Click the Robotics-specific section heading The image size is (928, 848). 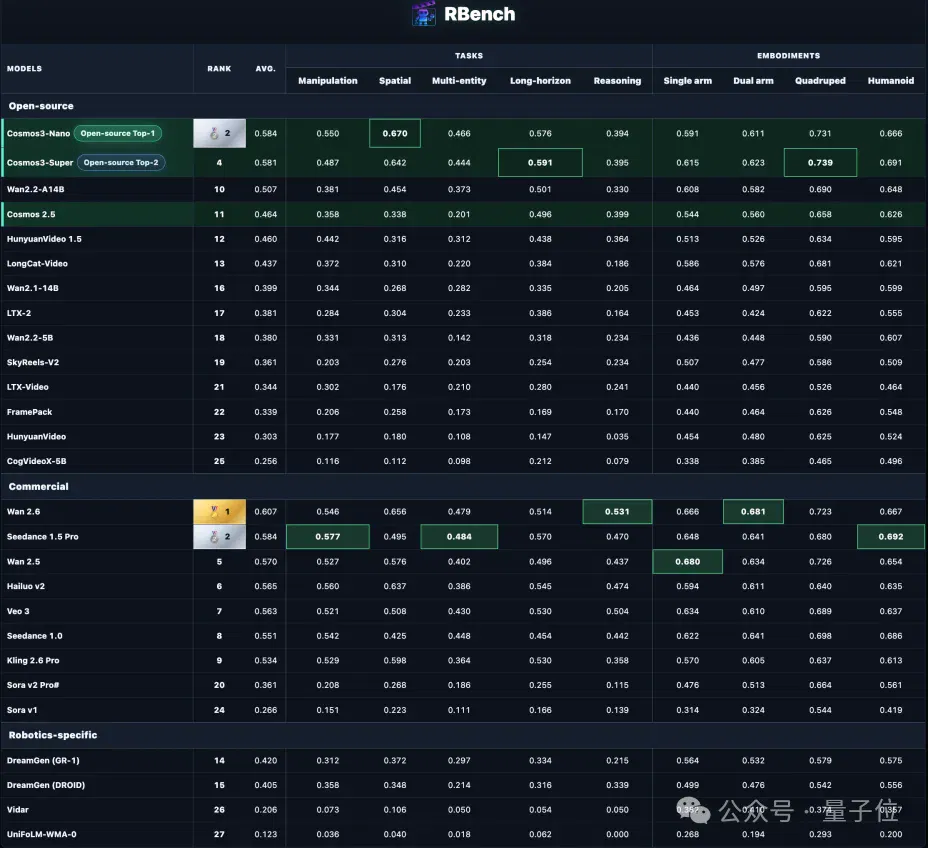coord(53,735)
